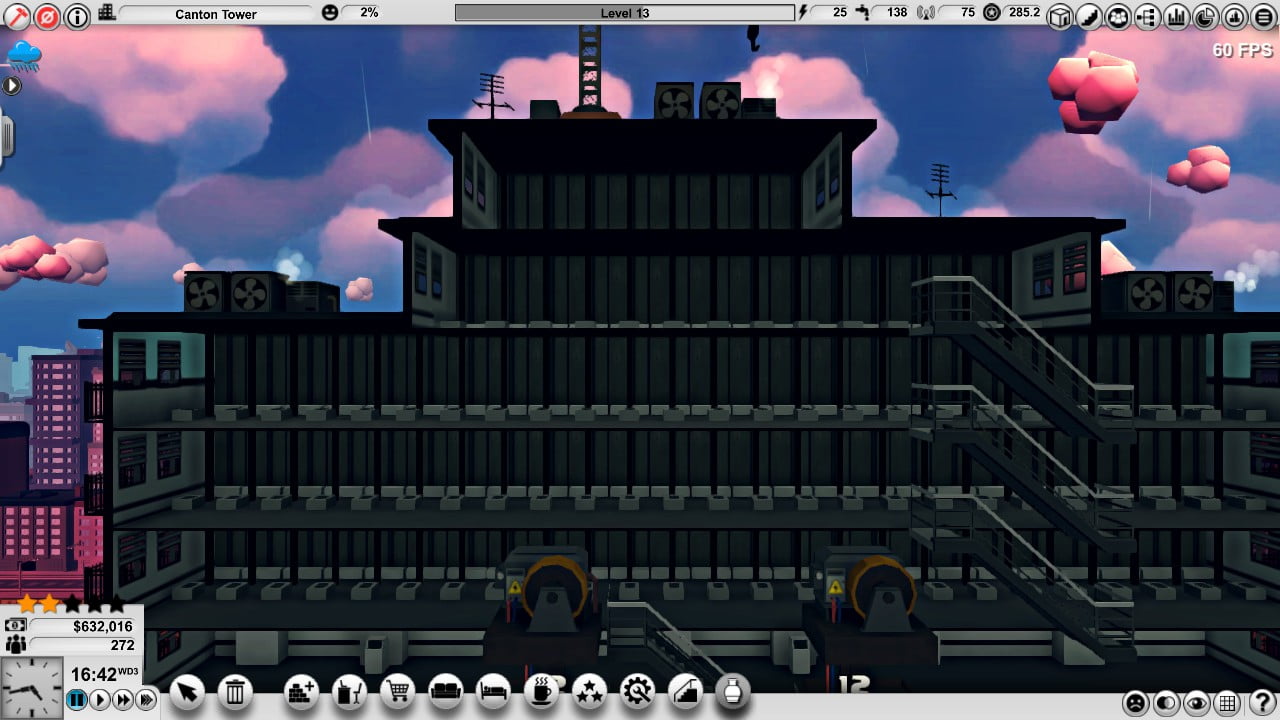Toggle the eye visibility view
This screenshot has width=1280, height=720.
coord(1197,703)
